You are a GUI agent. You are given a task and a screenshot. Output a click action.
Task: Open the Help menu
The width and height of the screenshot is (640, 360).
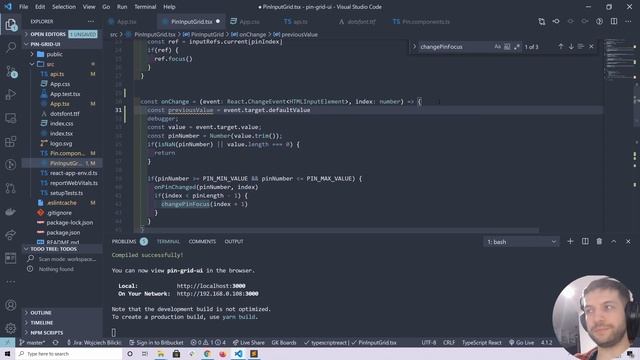tap(169, 7)
